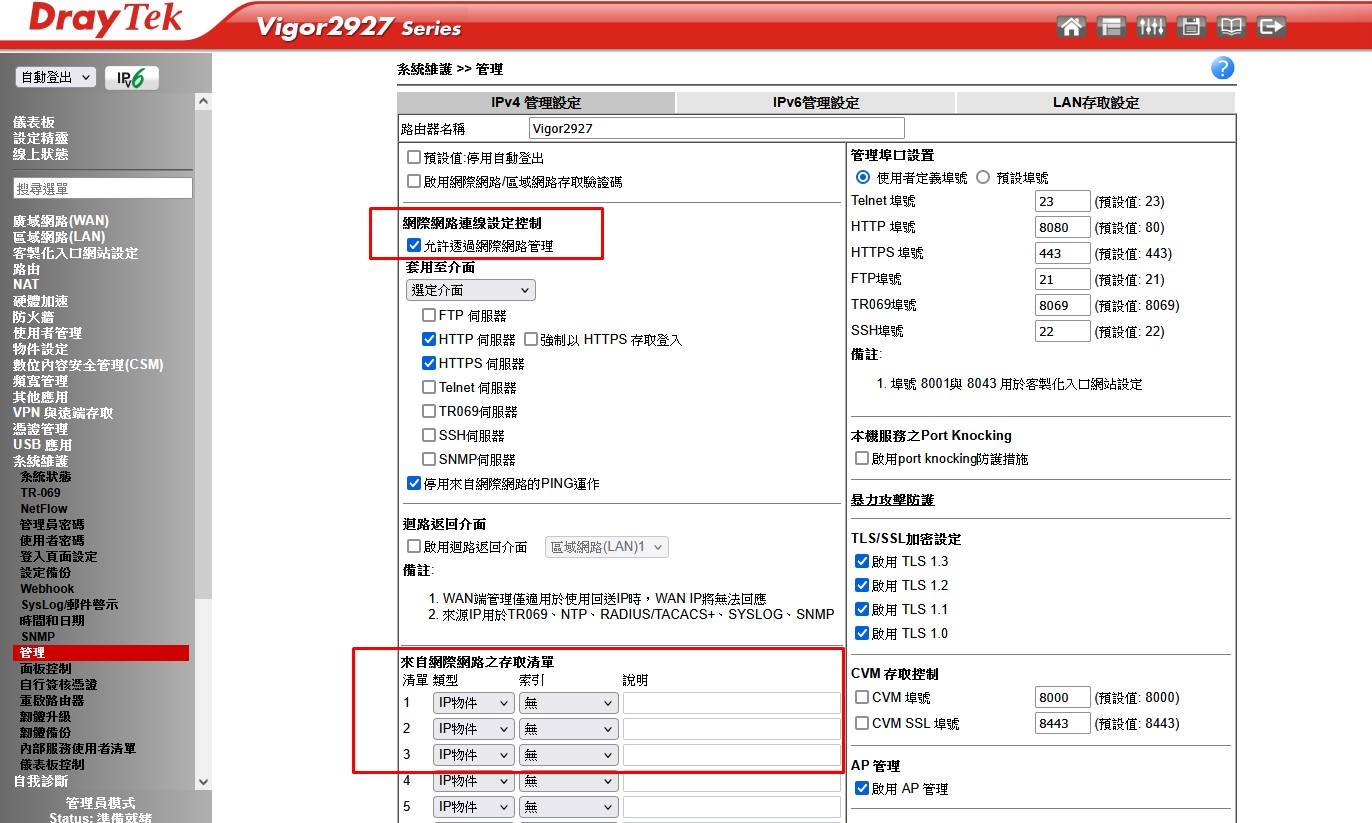This screenshot has width=1372, height=823.
Task: Switch to the IPv6管理設定 tab
Action: pyautogui.click(x=815, y=103)
